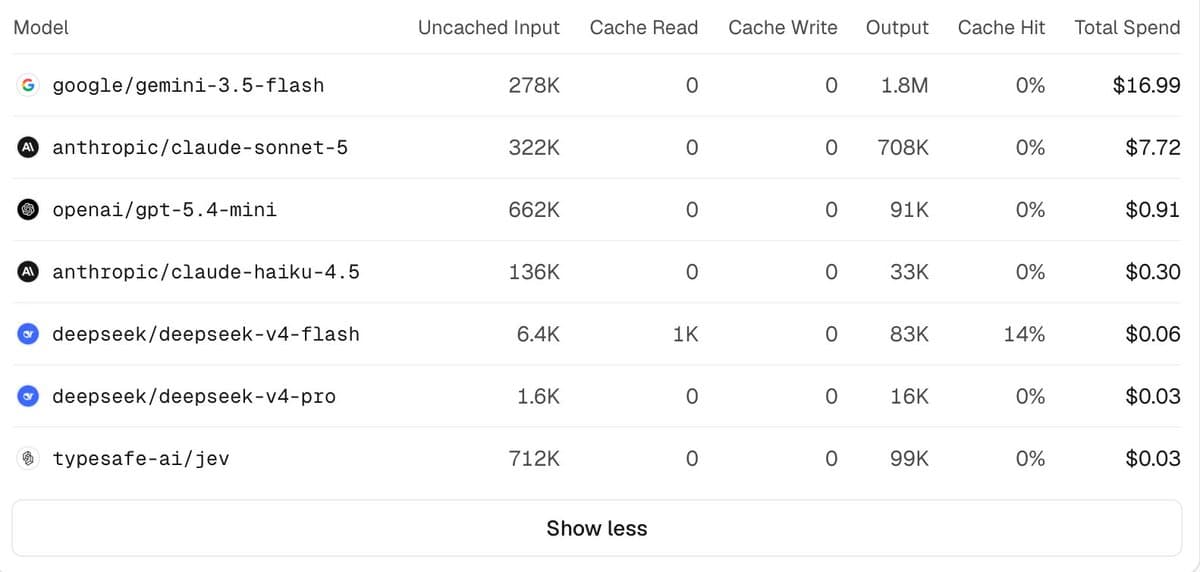Open the anthropic/claude-sonnet-5 model name
The width and height of the screenshot is (1200, 572).
(x=200, y=148)
